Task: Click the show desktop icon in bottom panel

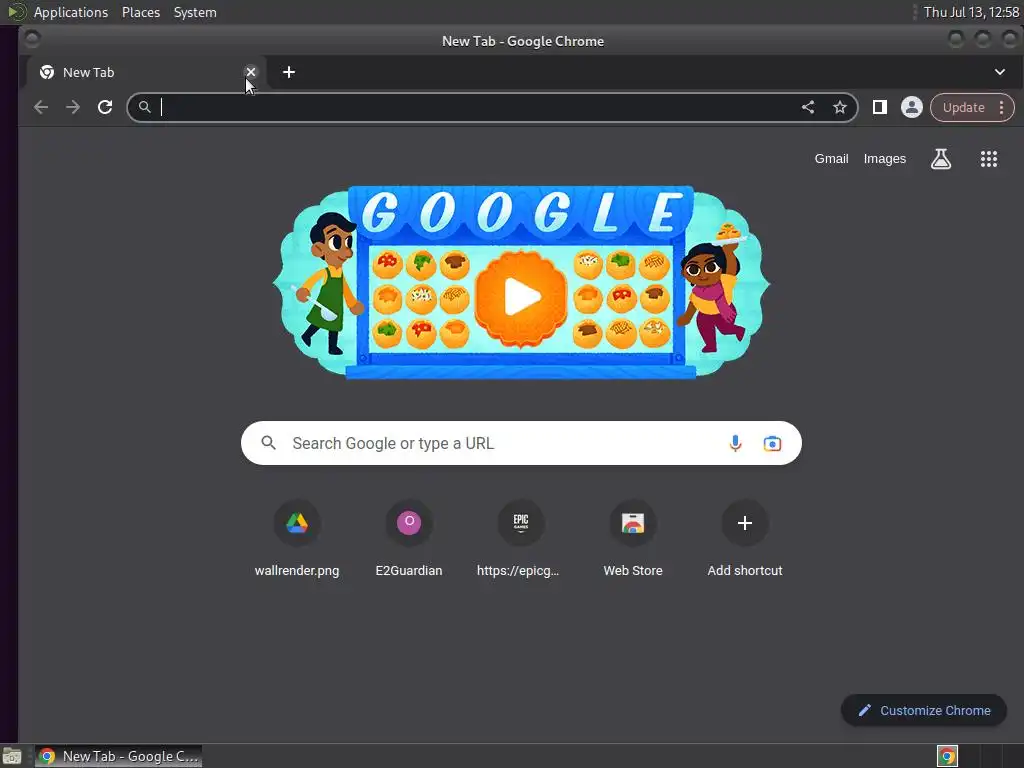Action: tap(12, 756)
